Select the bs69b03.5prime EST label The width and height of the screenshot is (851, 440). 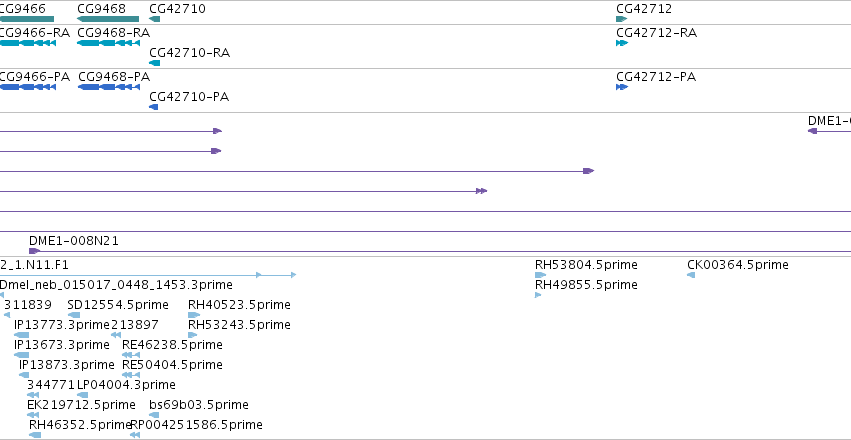click(x=199, y=405)
